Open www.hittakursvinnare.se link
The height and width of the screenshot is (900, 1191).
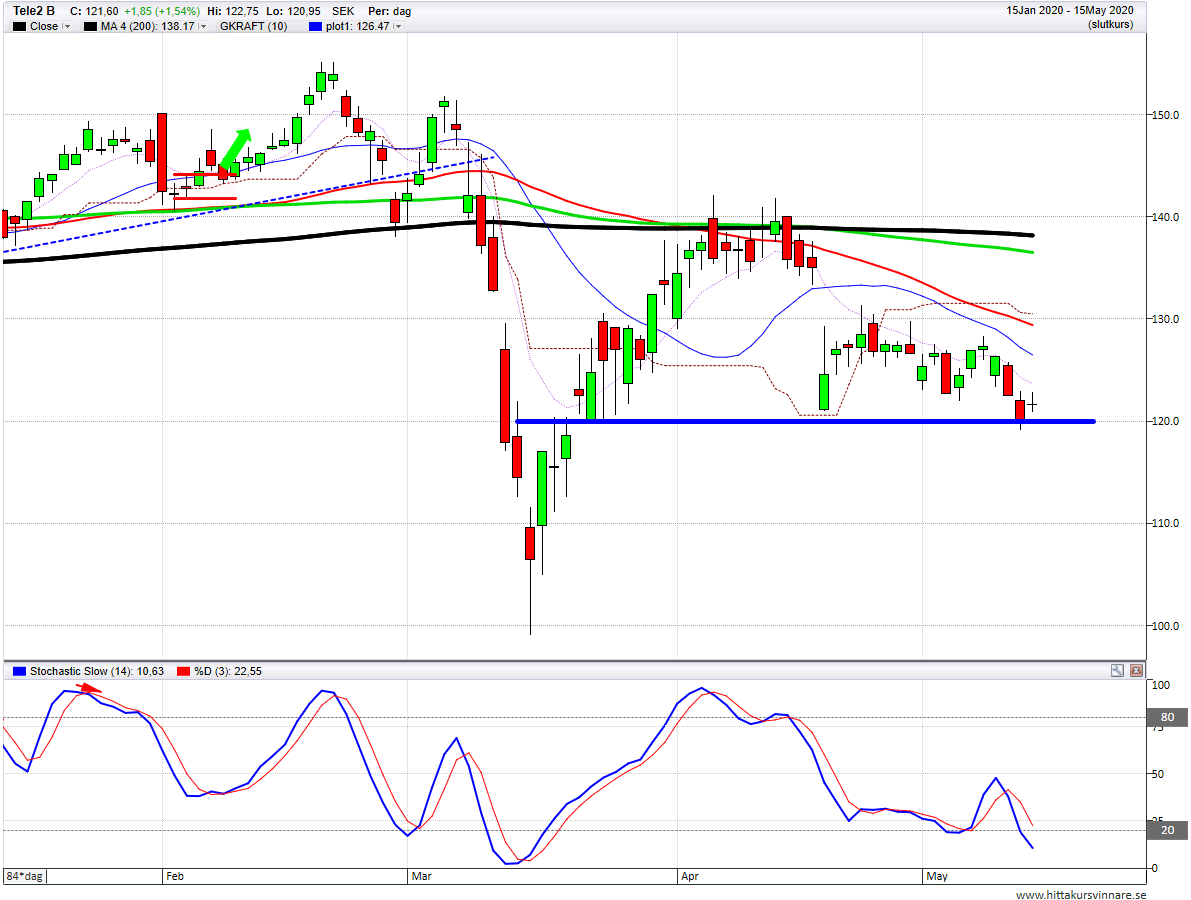[1081, 895]
